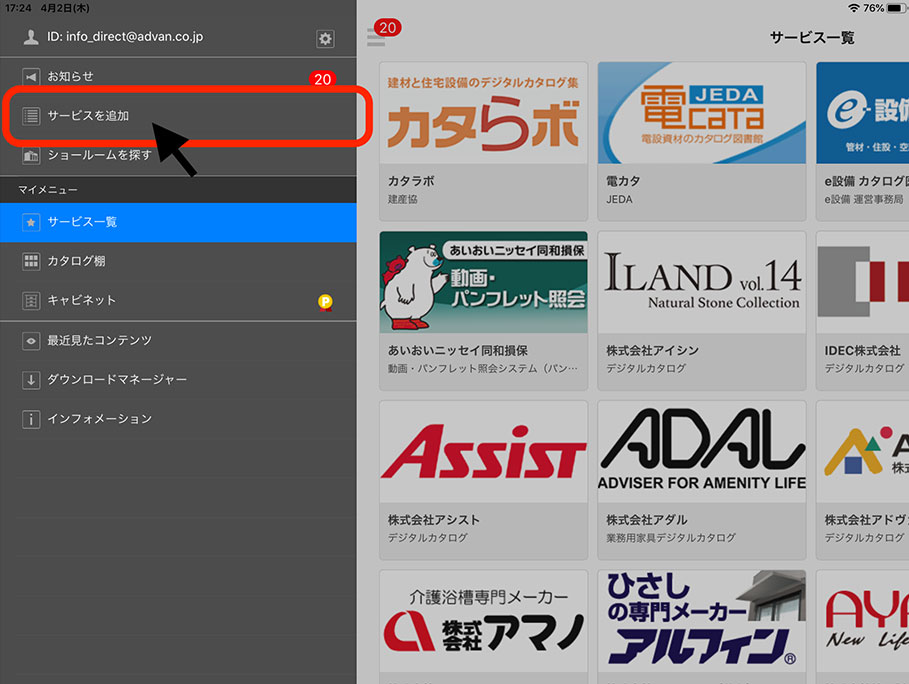The height and width of the screenshot is (684, 909).
Task: Open the あいおいニッセイ同和損保 service card
Action: [x=483, y=311]
